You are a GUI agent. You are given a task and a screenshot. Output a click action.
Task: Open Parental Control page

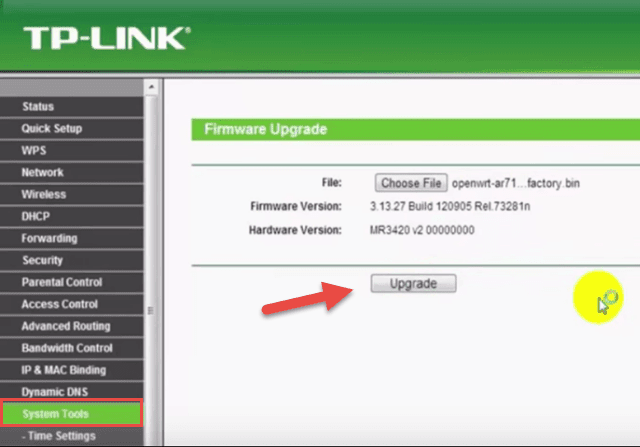71,282
